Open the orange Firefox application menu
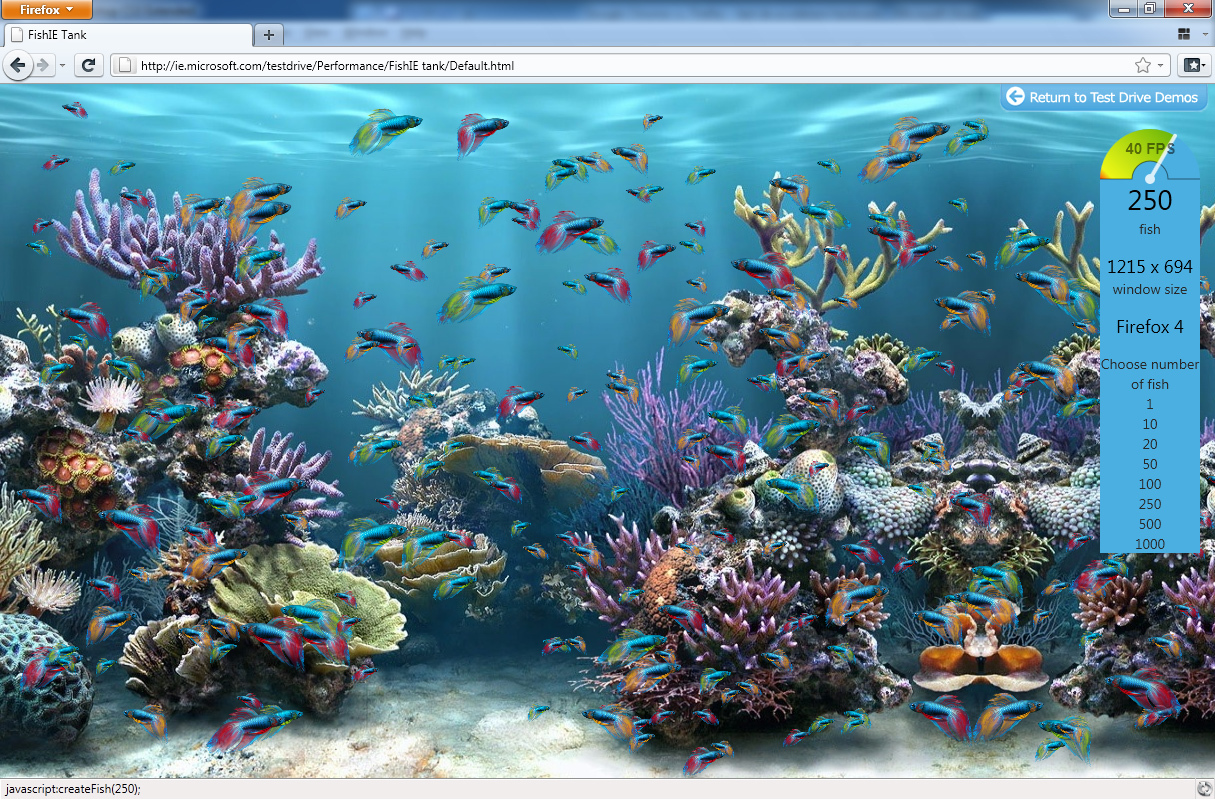This screenshot has height=800, width=1215. coord(47,10)
